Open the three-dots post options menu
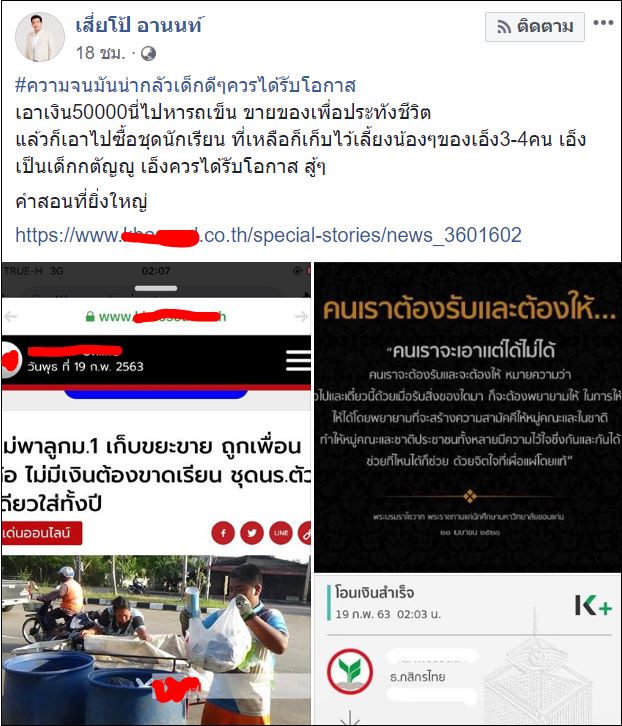The width and height of the screenshot is (622, 726). (x=603, y=23)
